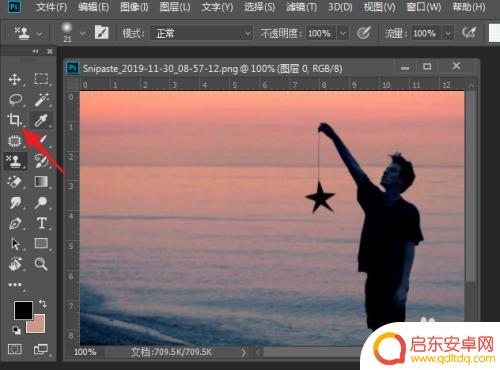Open the 滤镜(T) menu

click(x=301, y=7)
